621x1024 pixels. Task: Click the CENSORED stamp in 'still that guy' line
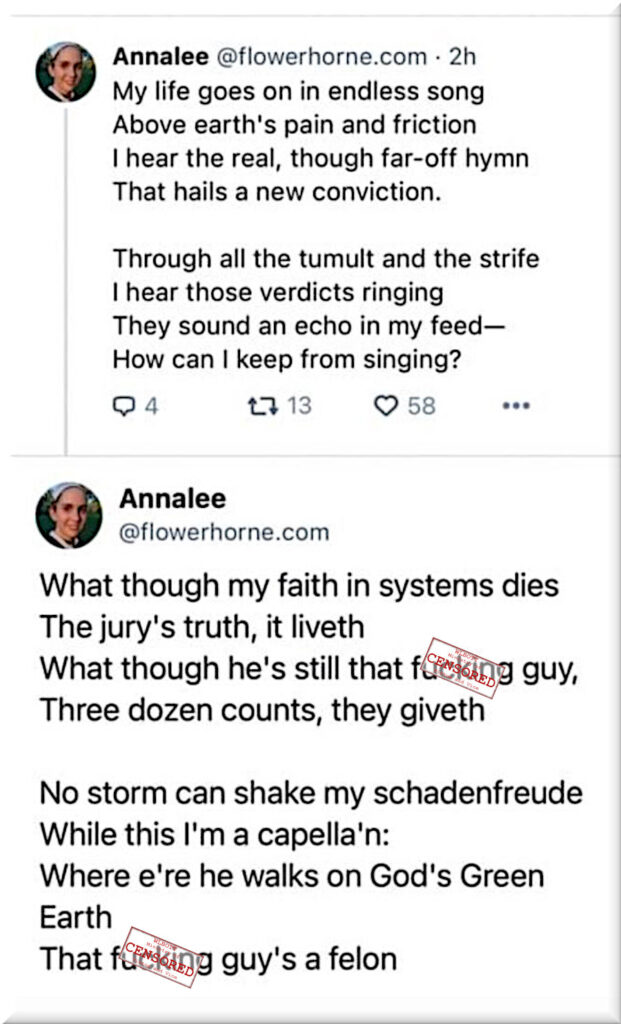(461, 667)
